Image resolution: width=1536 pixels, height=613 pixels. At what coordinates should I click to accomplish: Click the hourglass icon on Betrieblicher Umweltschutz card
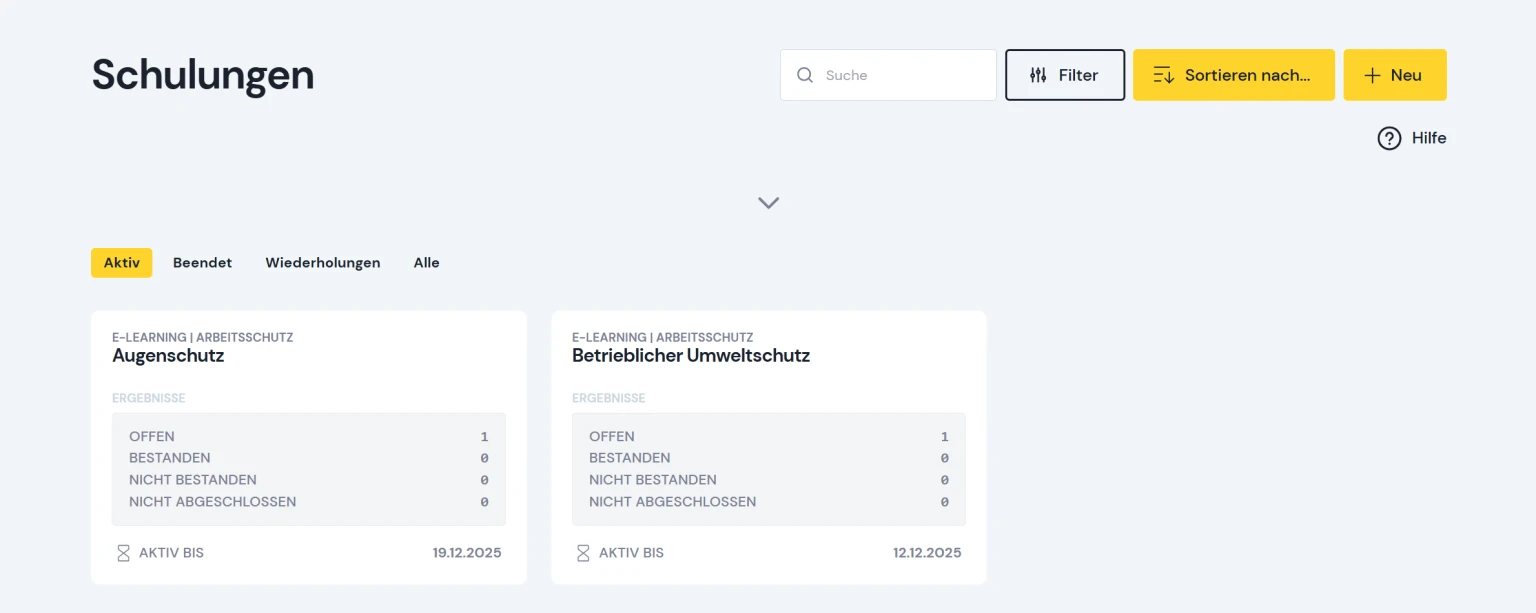point(583,553)
